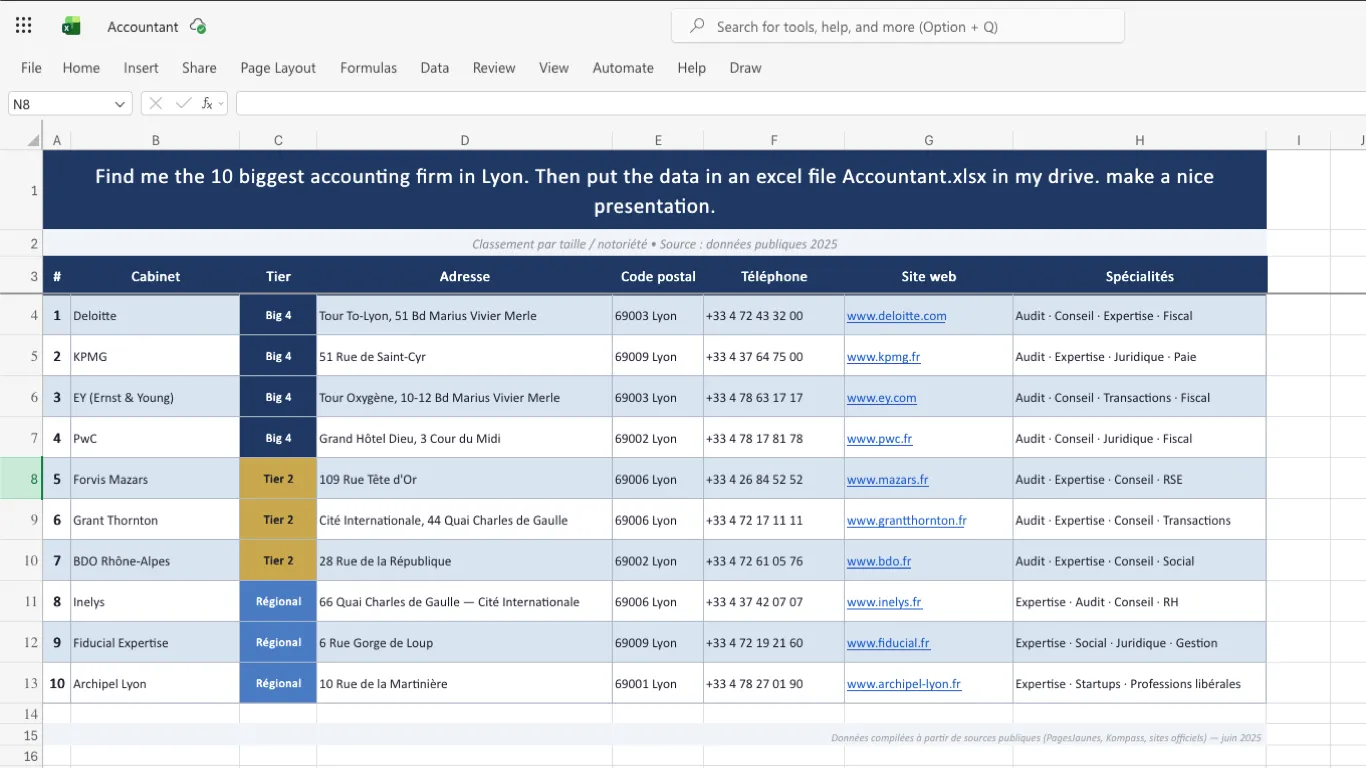This screenshot has height=768, width=1366.
Task: Open the Data tab
Action: click(434, 68)
